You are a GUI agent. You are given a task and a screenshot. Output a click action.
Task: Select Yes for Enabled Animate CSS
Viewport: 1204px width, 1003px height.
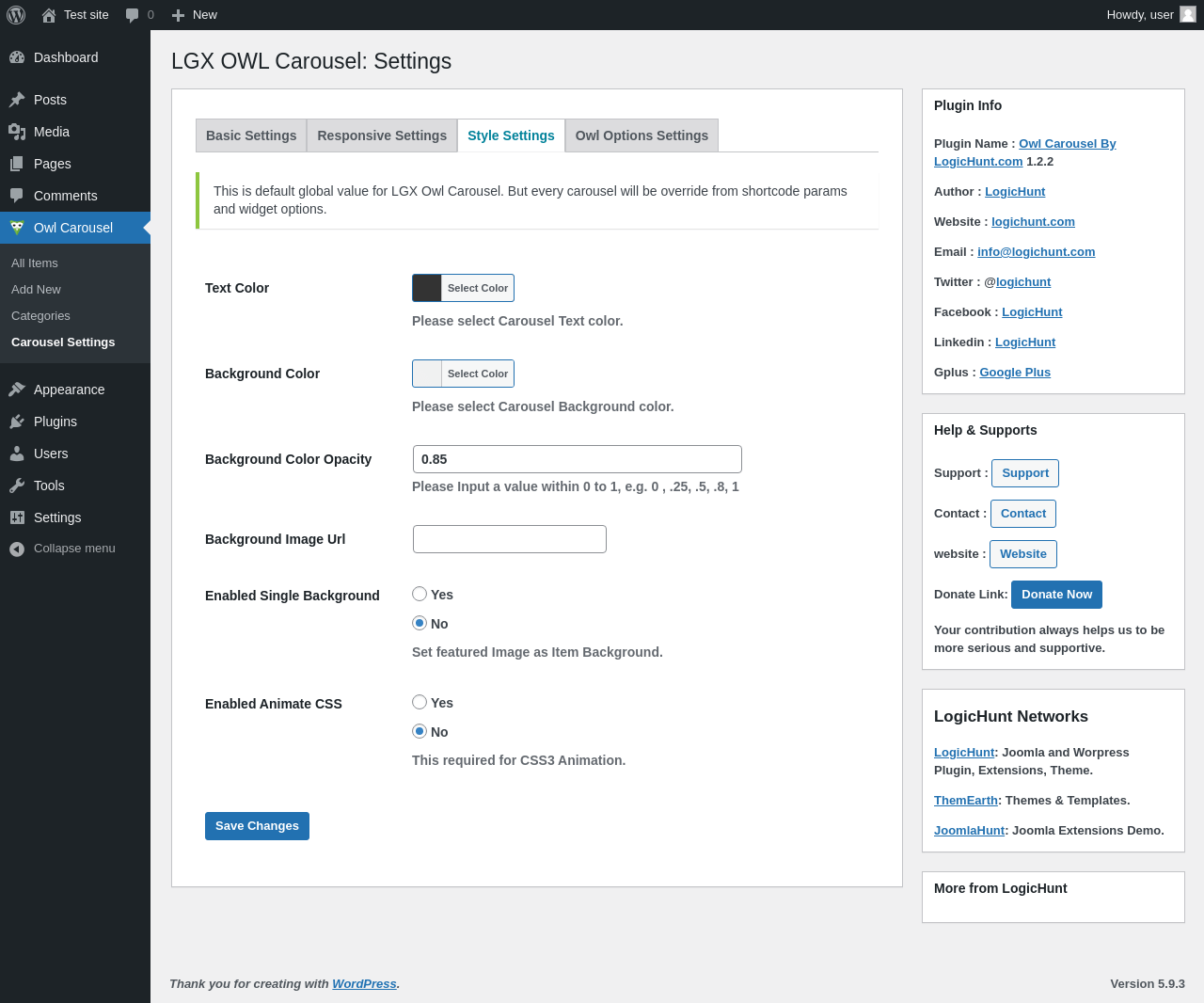[x=420, y=702]
